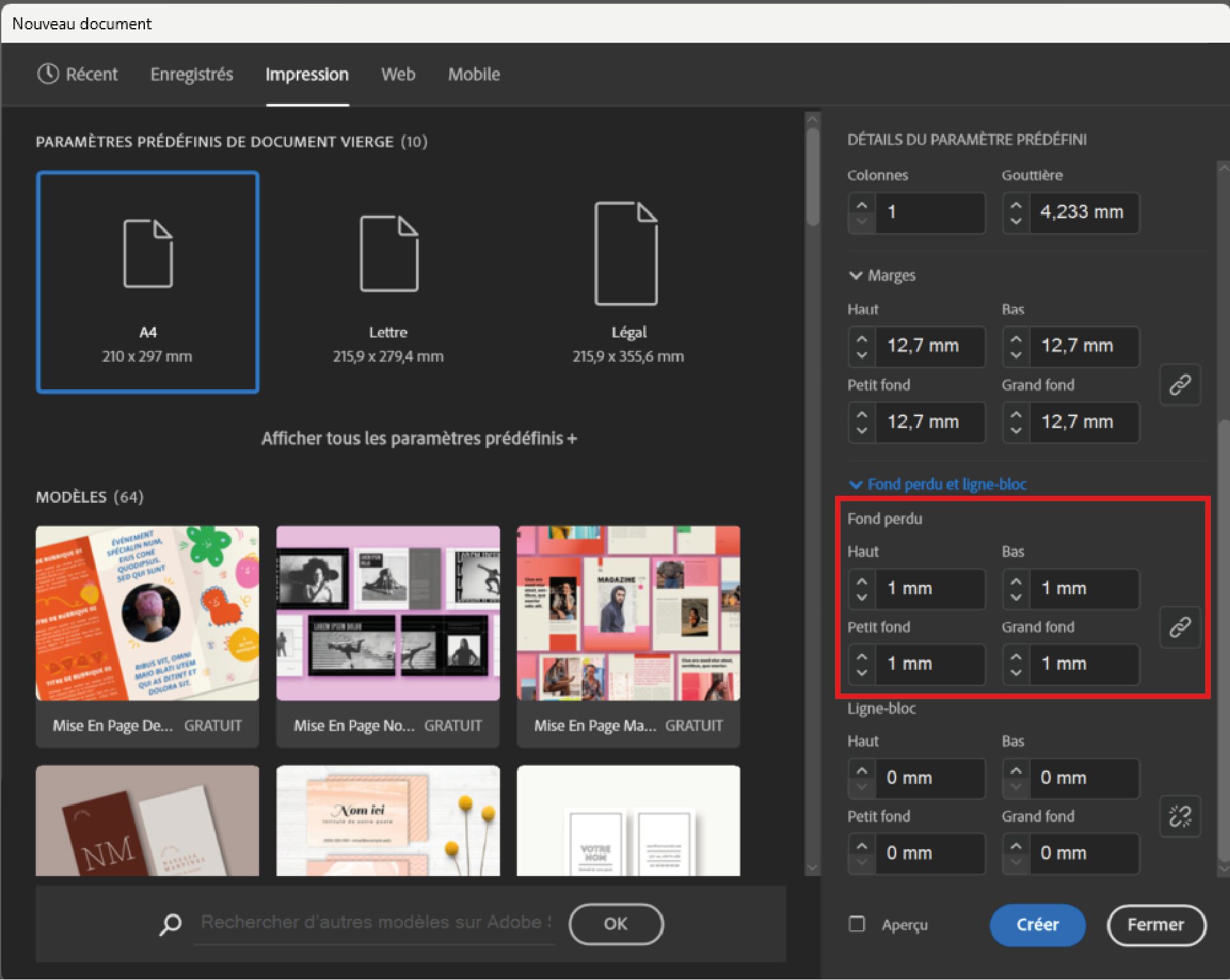The width and height of the screenshot is (1230, 980).
Task: Click the Adobe Stock template search field
Action: point(375,923)
